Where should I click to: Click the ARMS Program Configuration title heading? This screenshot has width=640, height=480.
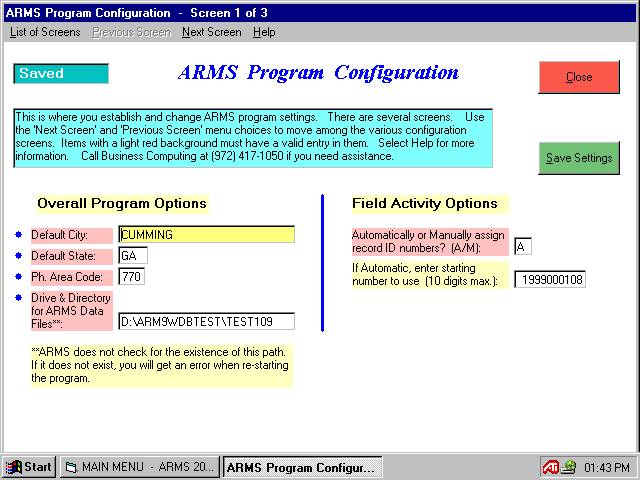tap(318, 73)
